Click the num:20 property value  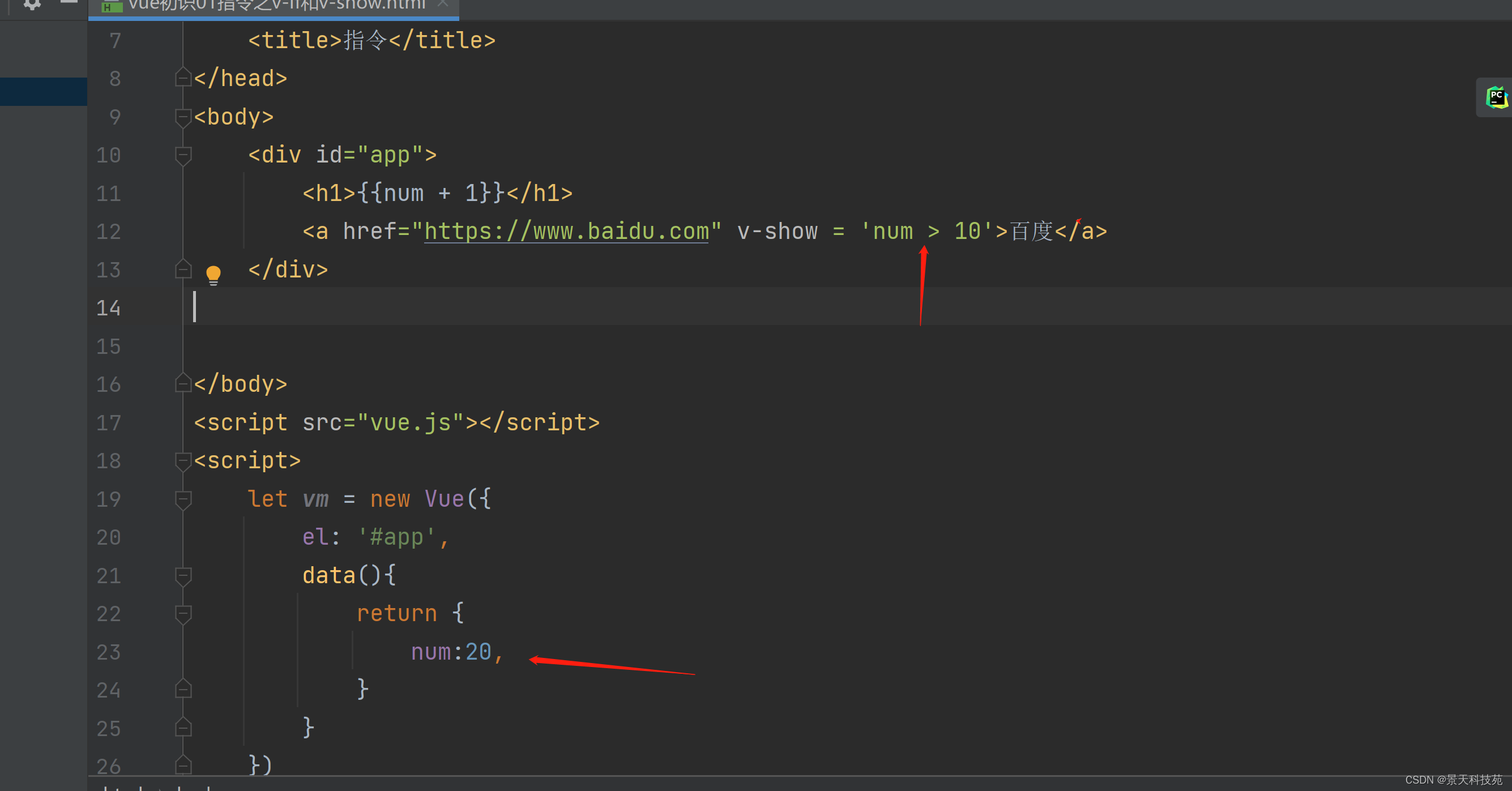[x=451, y=652]
